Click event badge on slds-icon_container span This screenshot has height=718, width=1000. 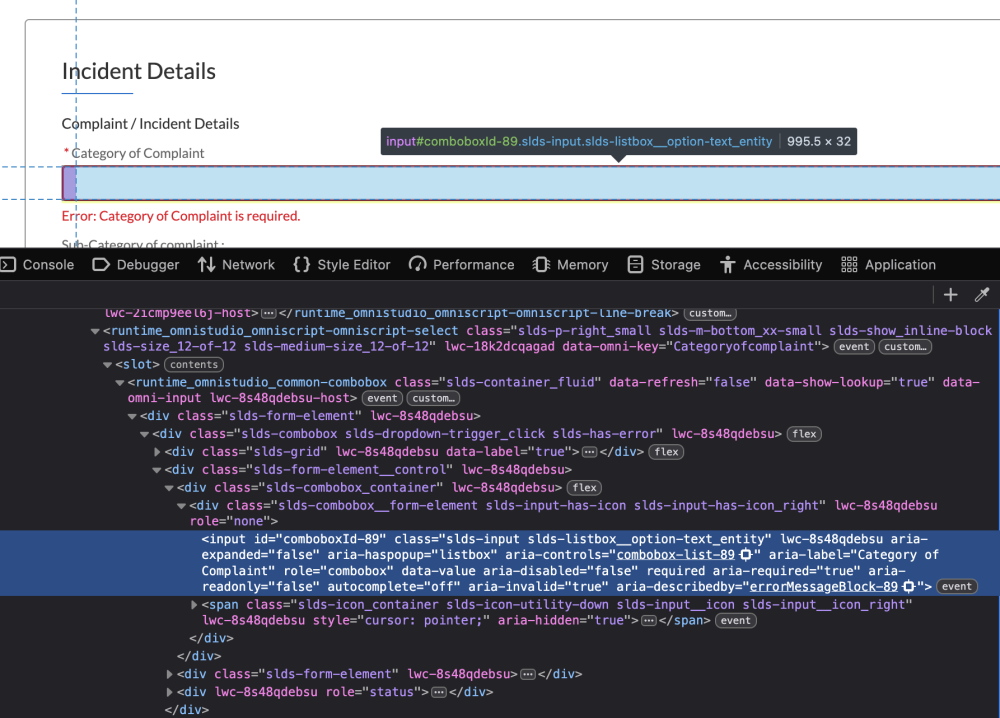click(x=736, y=621)
